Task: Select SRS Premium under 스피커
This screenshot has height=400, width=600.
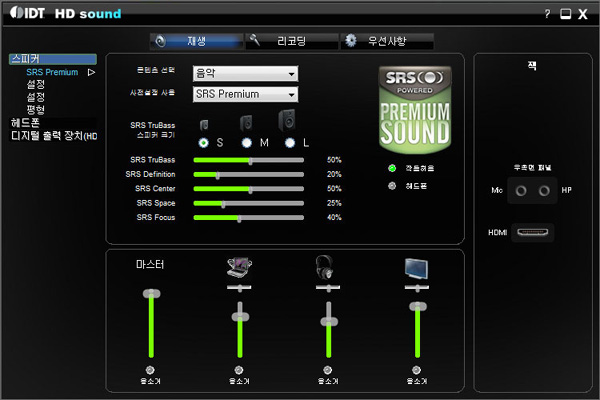Action: pos(52,72)
